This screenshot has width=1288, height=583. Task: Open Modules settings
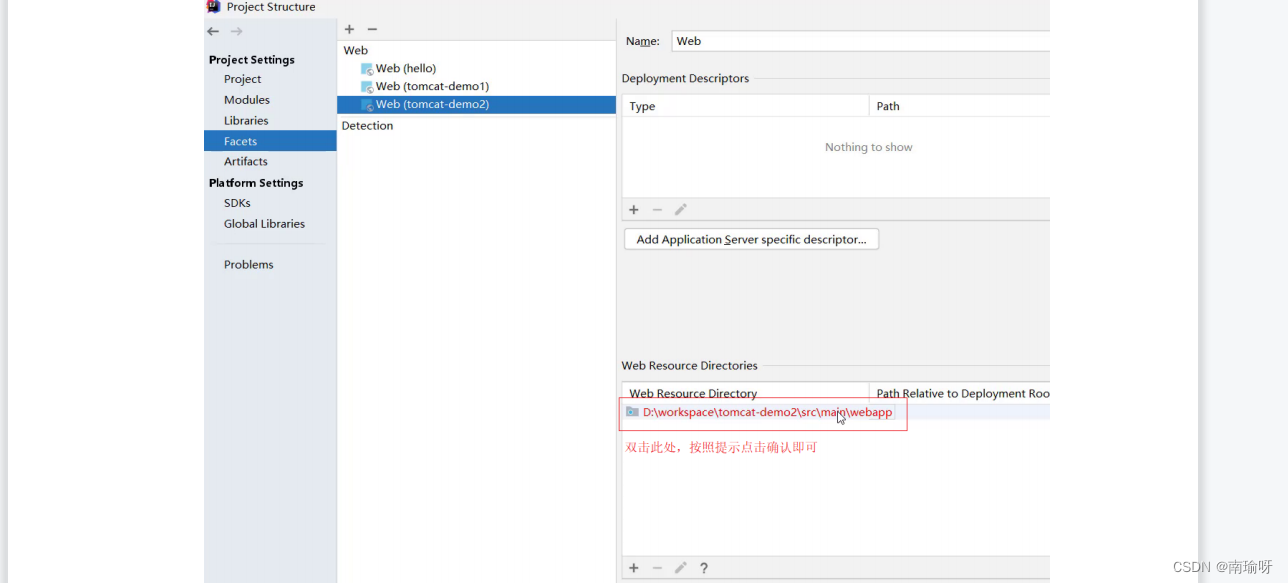247,100
